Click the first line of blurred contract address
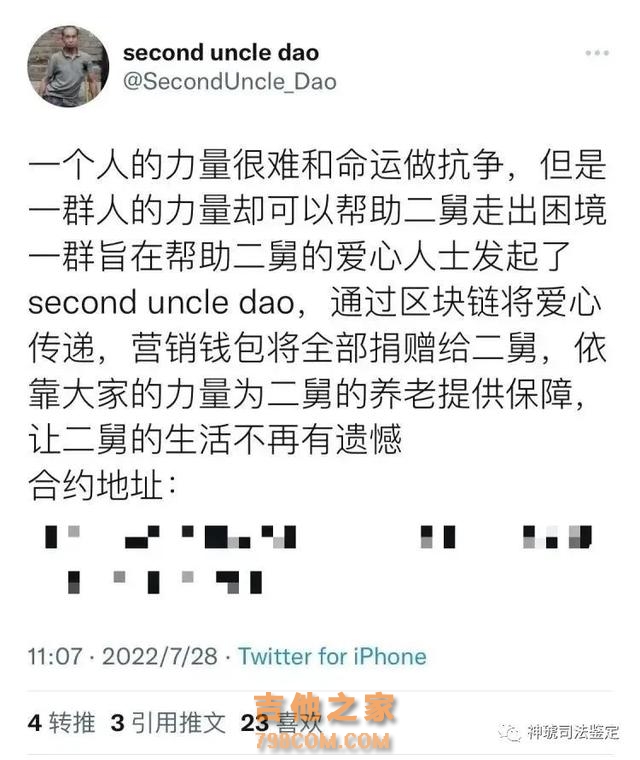The image size is (640, 760). tap(319, 537)
